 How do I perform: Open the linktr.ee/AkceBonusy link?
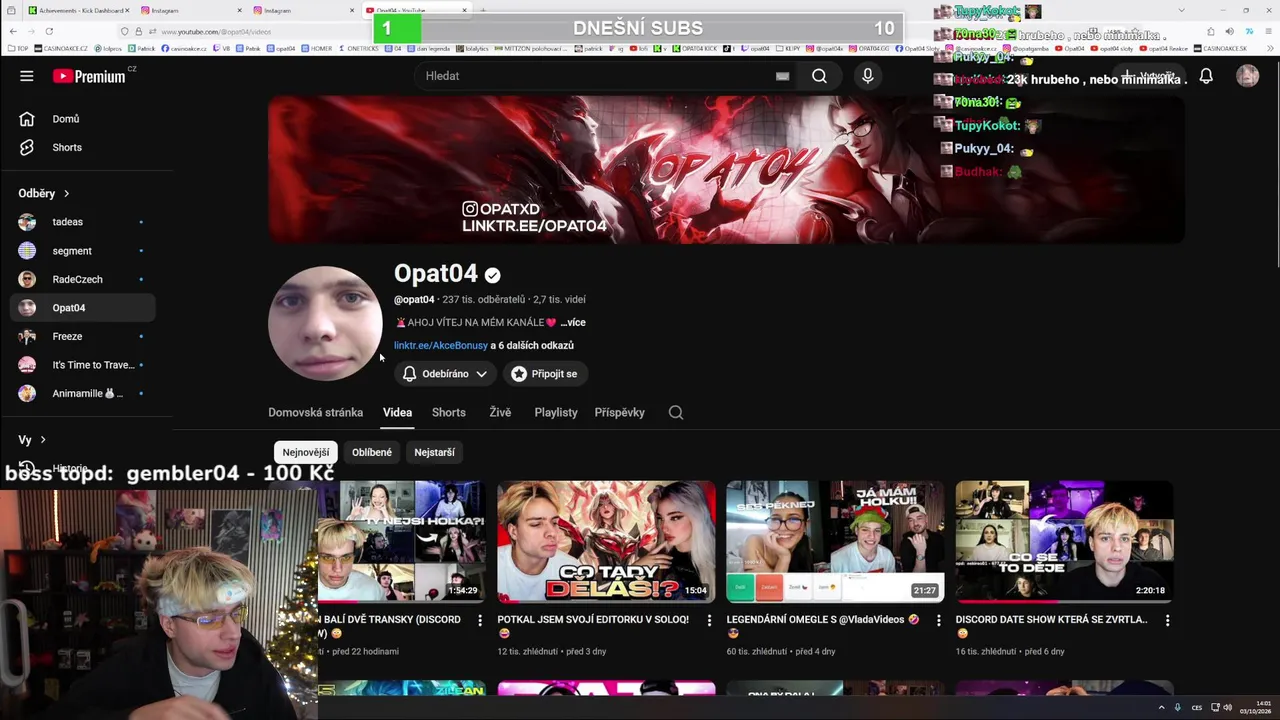441,345
